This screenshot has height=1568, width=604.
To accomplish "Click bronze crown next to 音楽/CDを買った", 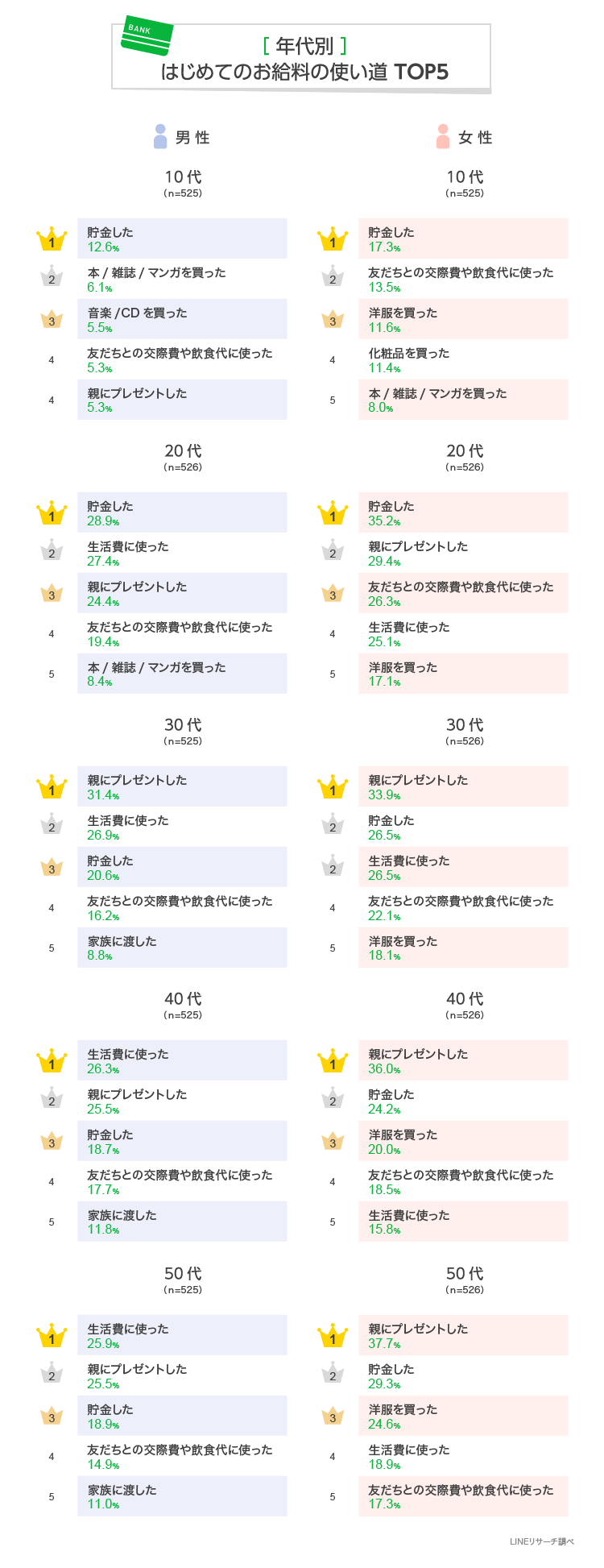I will tap(52, 319).
